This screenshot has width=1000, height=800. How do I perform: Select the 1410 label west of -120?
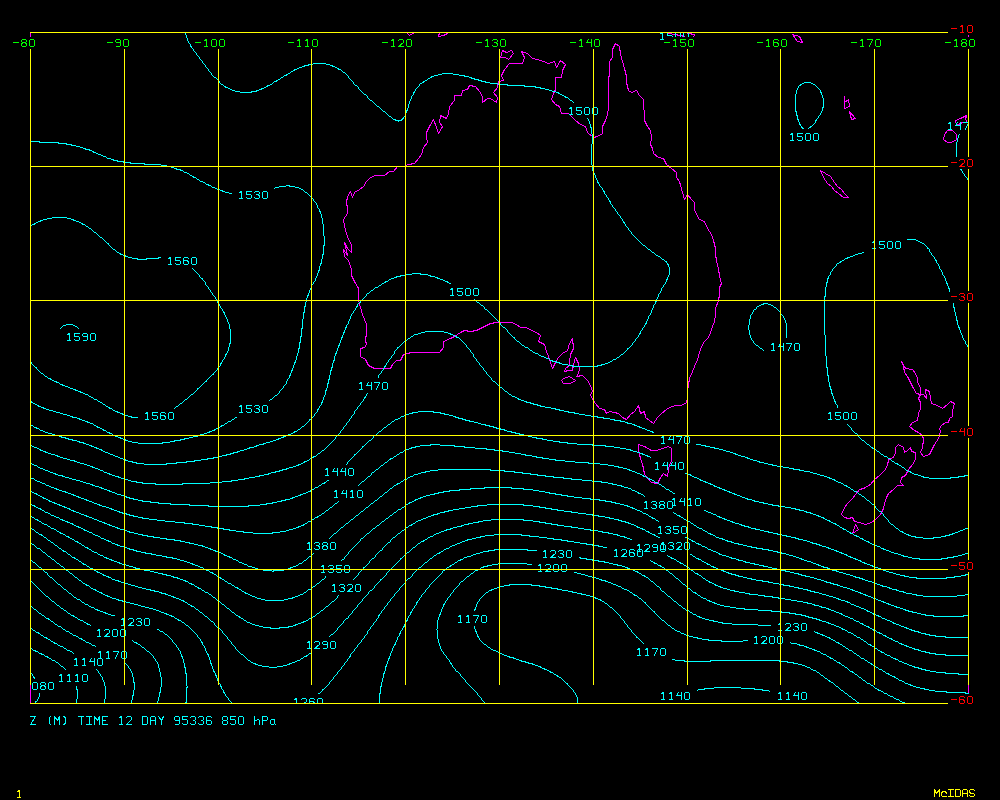tap(348, 494)
